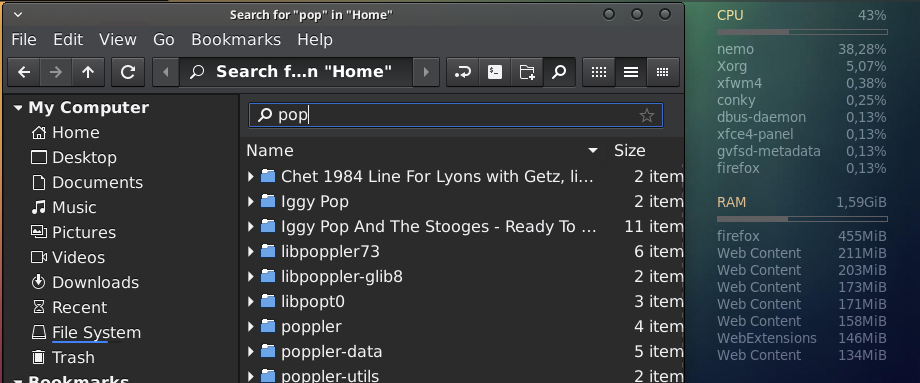Expand the libpoppler73 folder

pos(251,252)
